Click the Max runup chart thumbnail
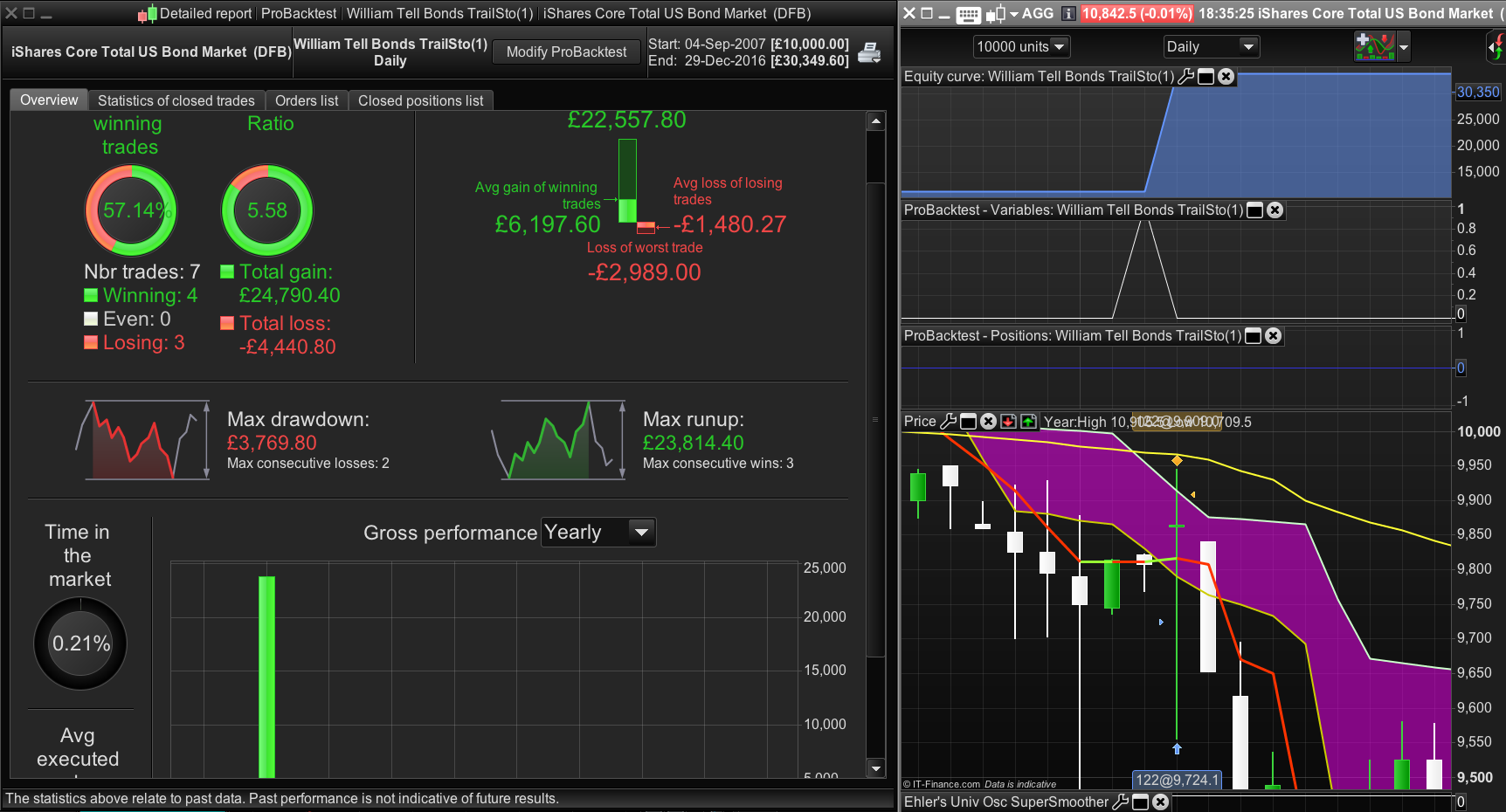This screenshot has height=812, width=1506. [558, 440]
